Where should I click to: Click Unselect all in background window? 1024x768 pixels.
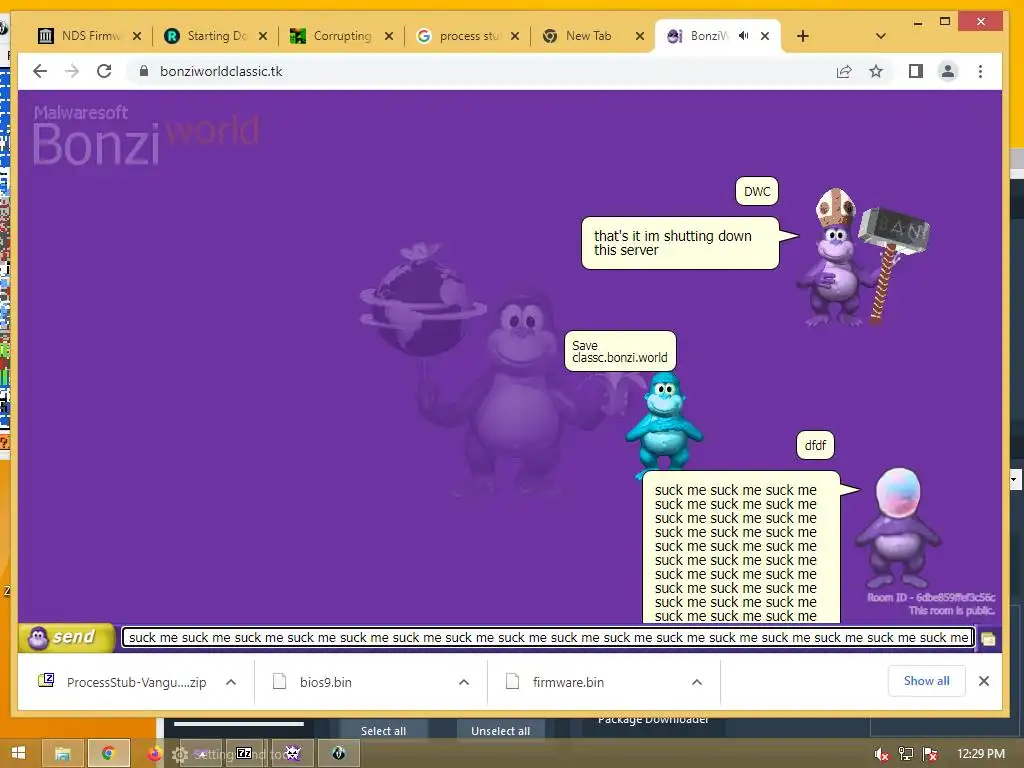pos(500,731)
